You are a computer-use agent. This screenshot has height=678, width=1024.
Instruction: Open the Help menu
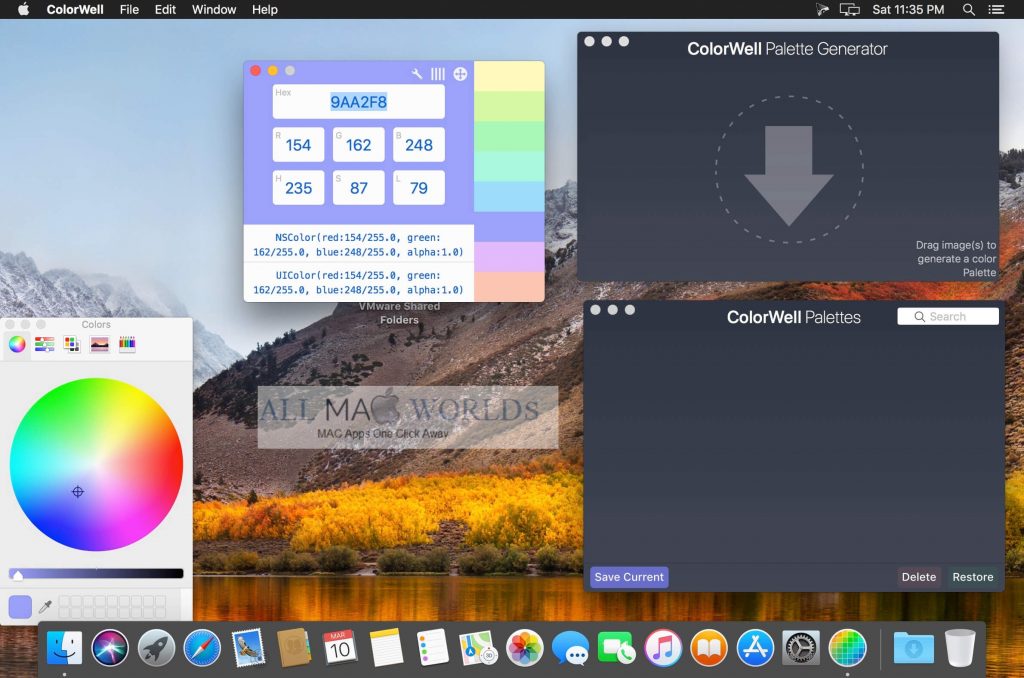[264, 10]
